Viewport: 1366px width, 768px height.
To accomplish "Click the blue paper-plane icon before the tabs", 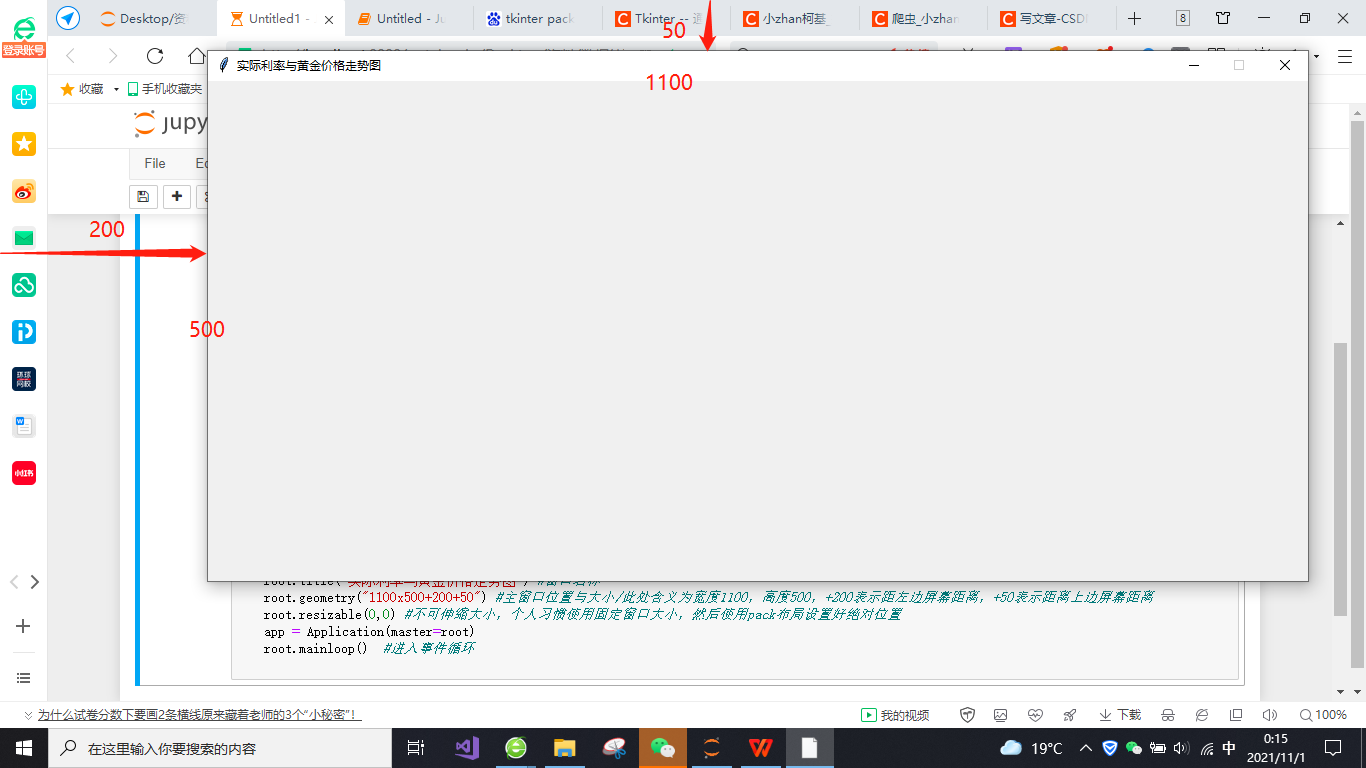I will (x=68, y=18).
